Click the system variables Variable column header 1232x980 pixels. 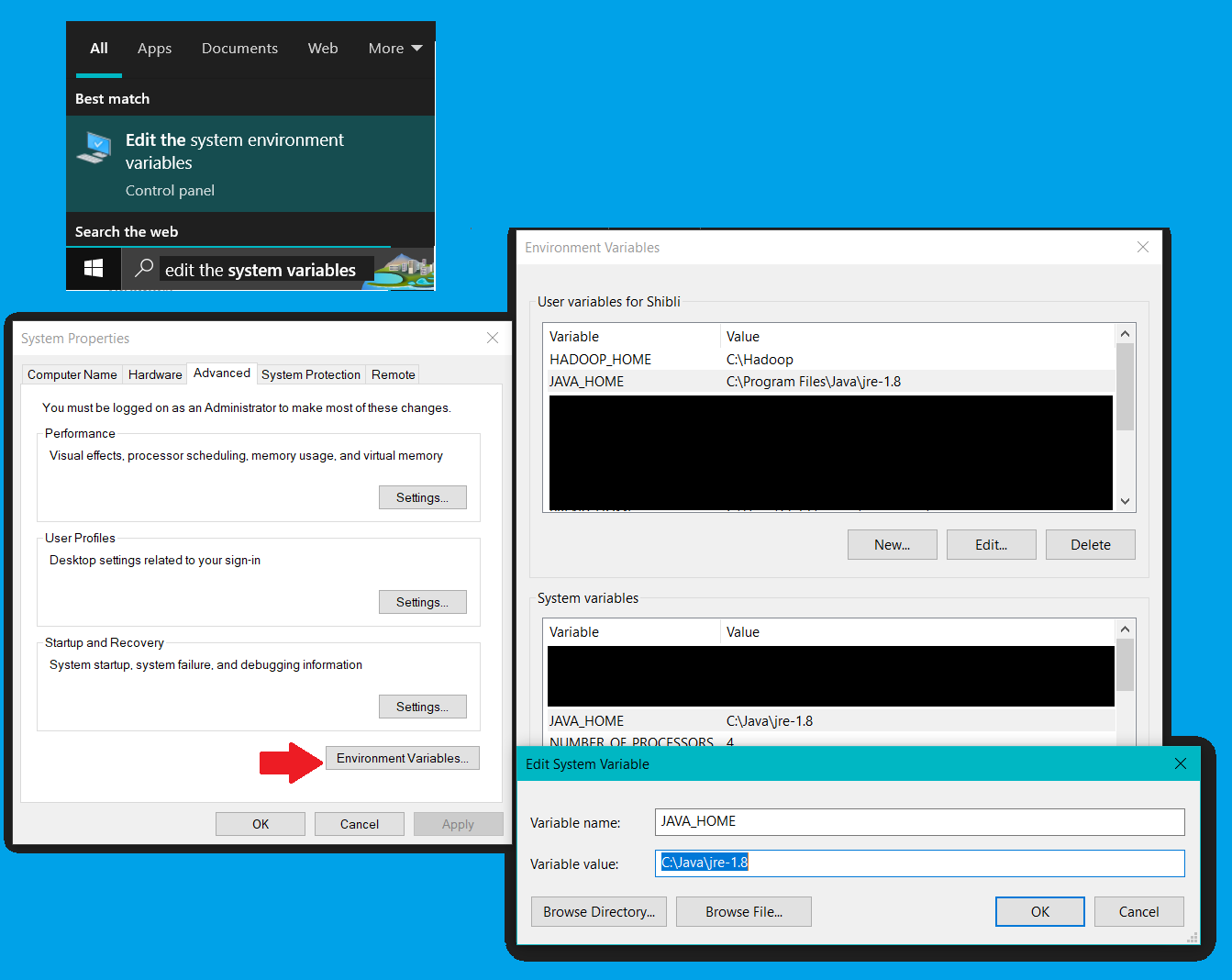click(x=632, y=632)
